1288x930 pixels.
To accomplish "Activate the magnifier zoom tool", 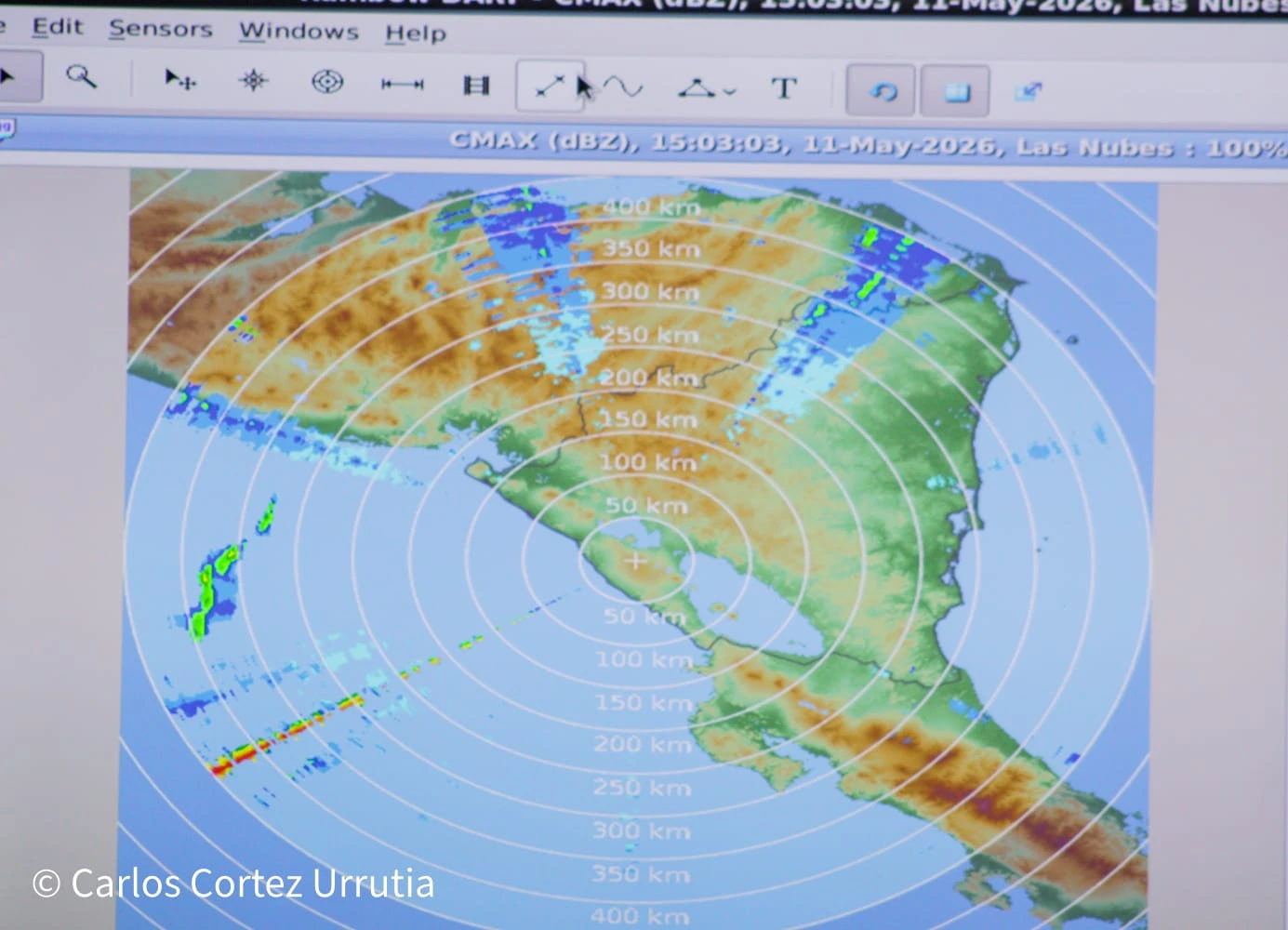I will [82, 77].
